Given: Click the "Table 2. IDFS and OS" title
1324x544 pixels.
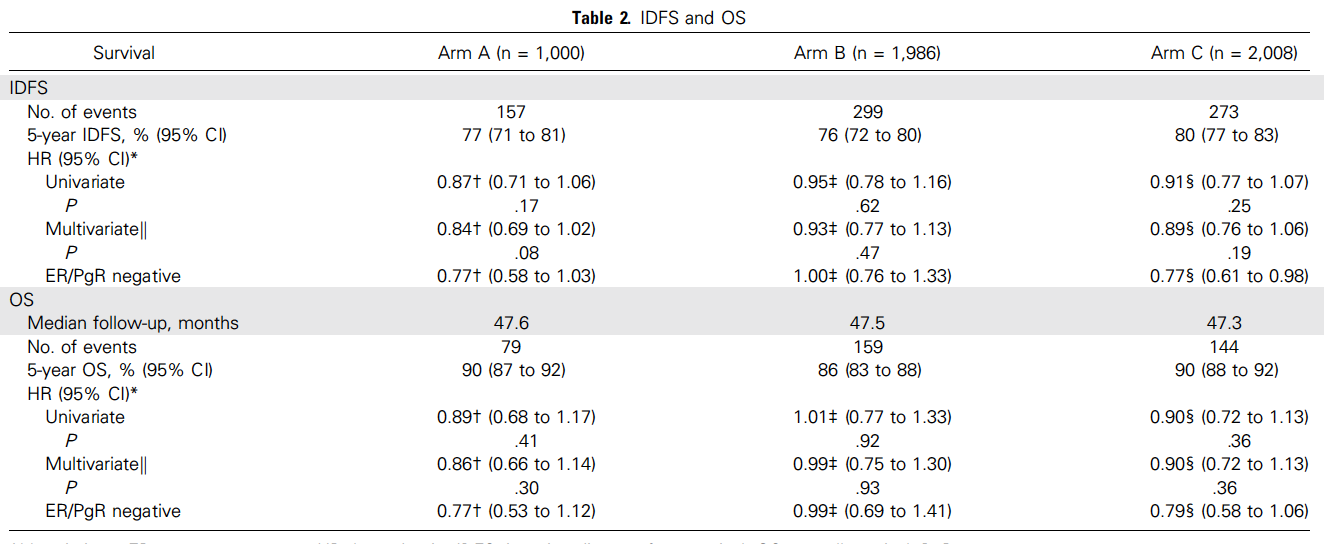Looking at the screenshot, I should pos(661,18).
